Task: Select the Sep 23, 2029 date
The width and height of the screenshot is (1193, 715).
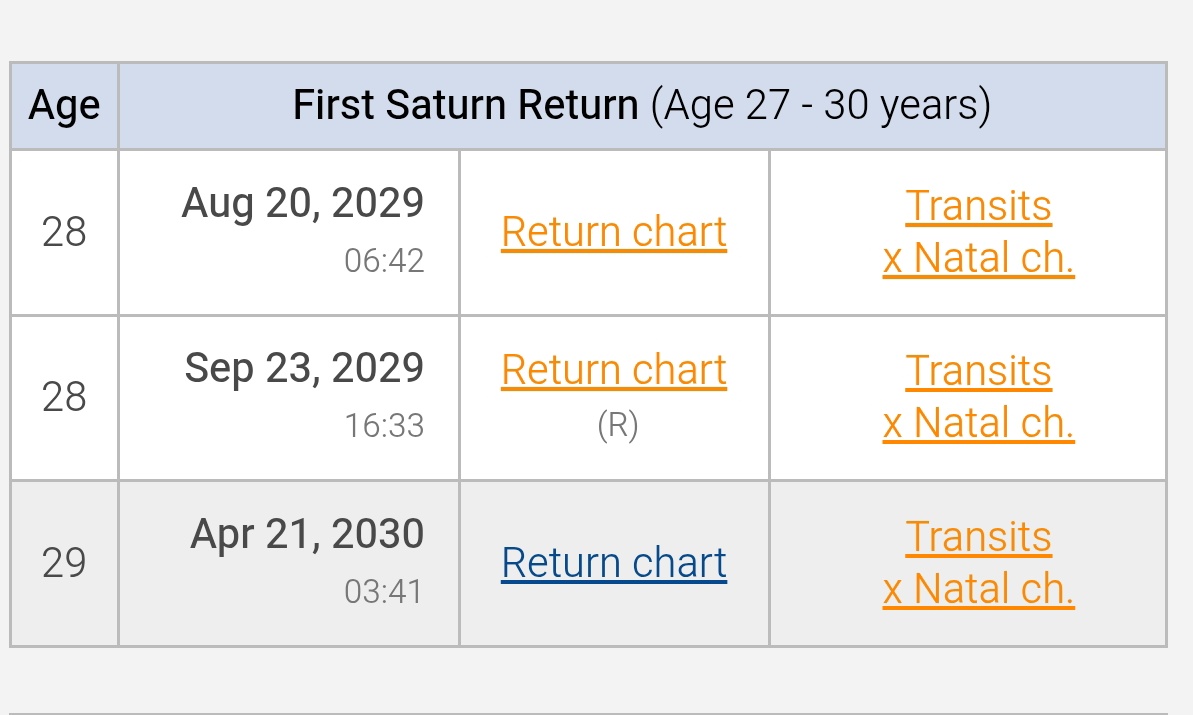Action: (x=304, y=368)
